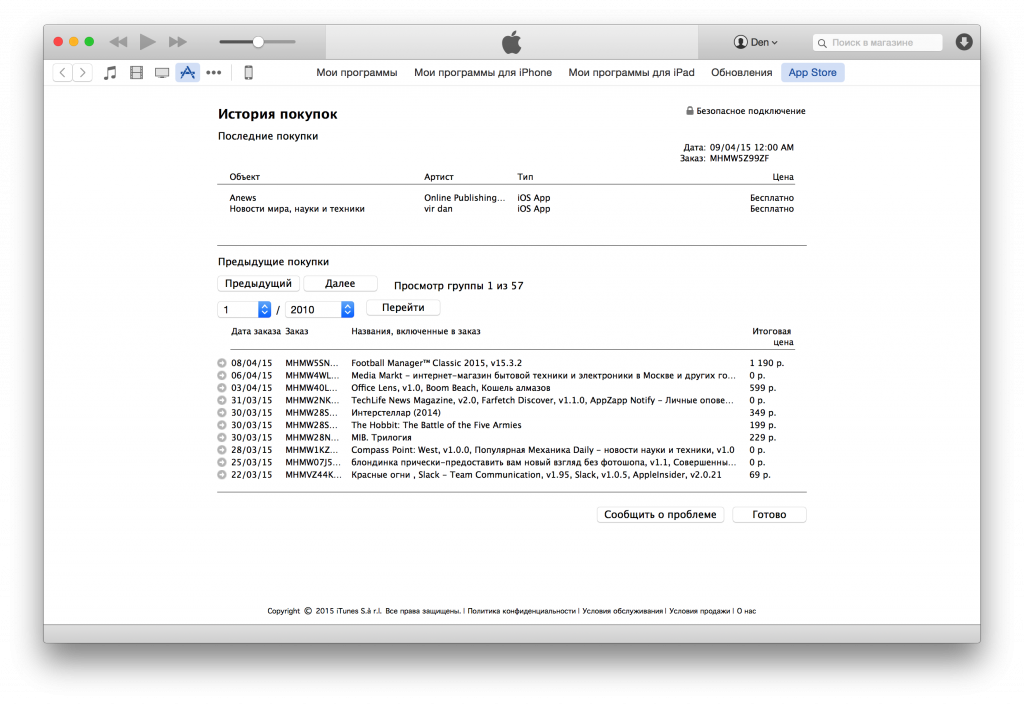Click the Apple logo in display

pyautogui.click(x=511, y=42)
